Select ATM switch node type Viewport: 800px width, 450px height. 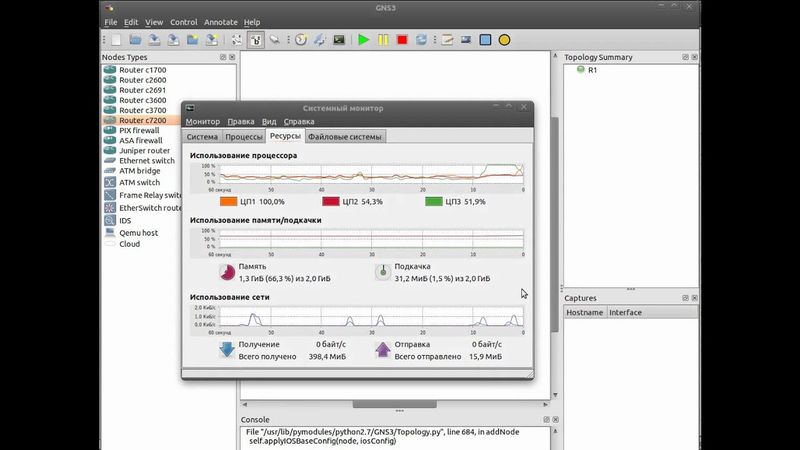[140, 182]
